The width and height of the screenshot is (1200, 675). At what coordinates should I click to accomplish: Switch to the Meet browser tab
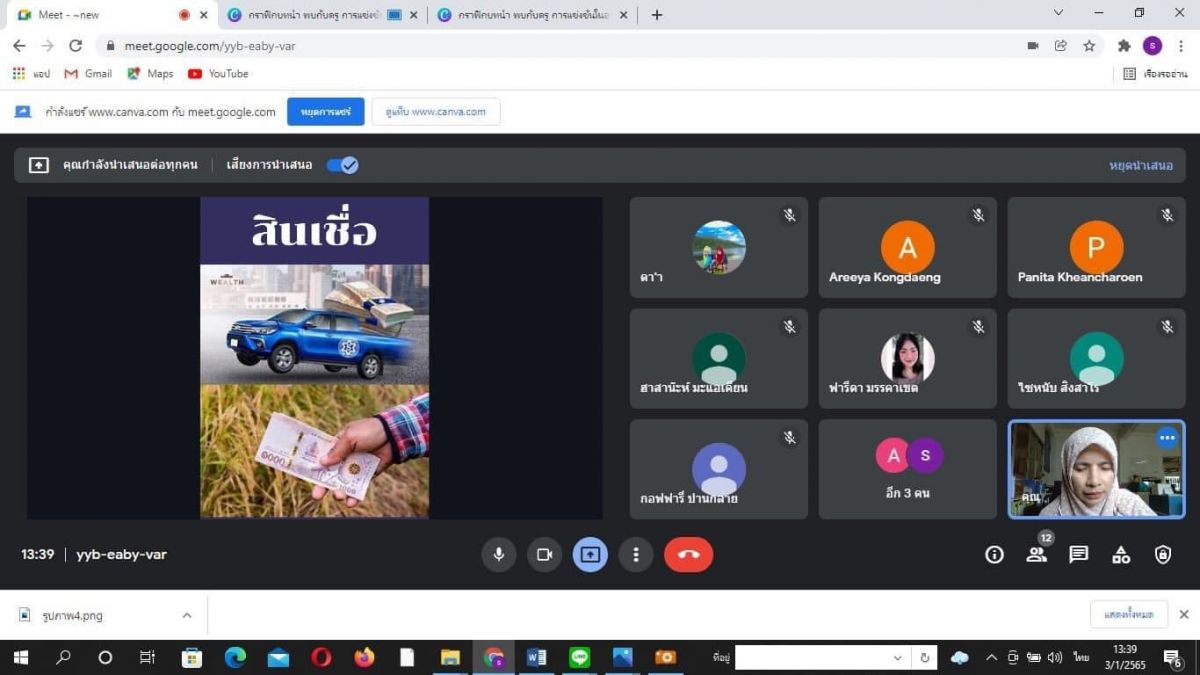tap(95, 15)
